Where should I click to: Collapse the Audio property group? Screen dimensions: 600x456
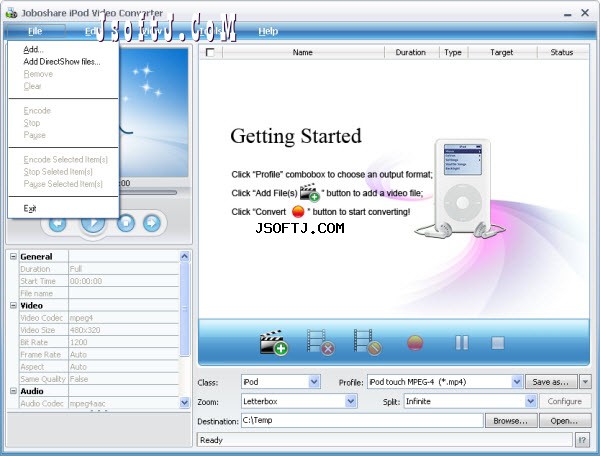click(13, 391)
